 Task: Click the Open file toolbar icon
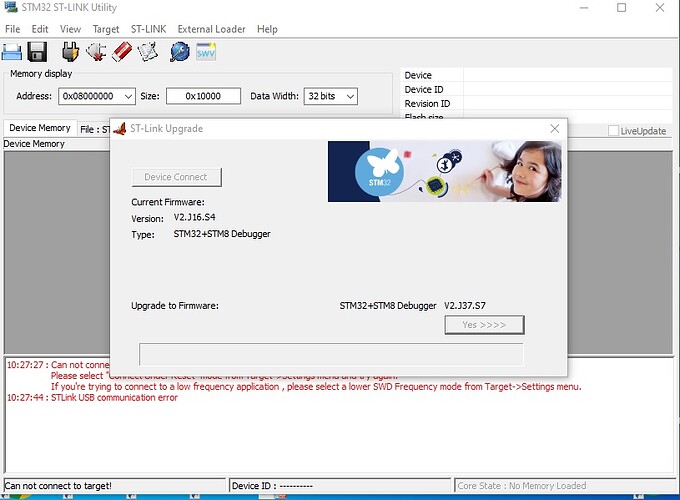(15, 51)
